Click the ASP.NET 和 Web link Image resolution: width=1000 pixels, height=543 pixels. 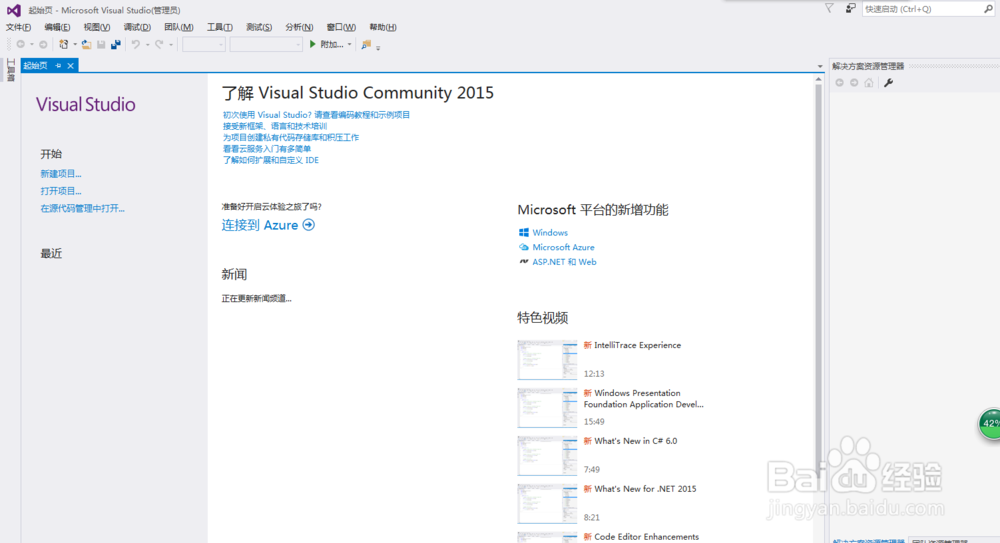[x=564, y=262]
